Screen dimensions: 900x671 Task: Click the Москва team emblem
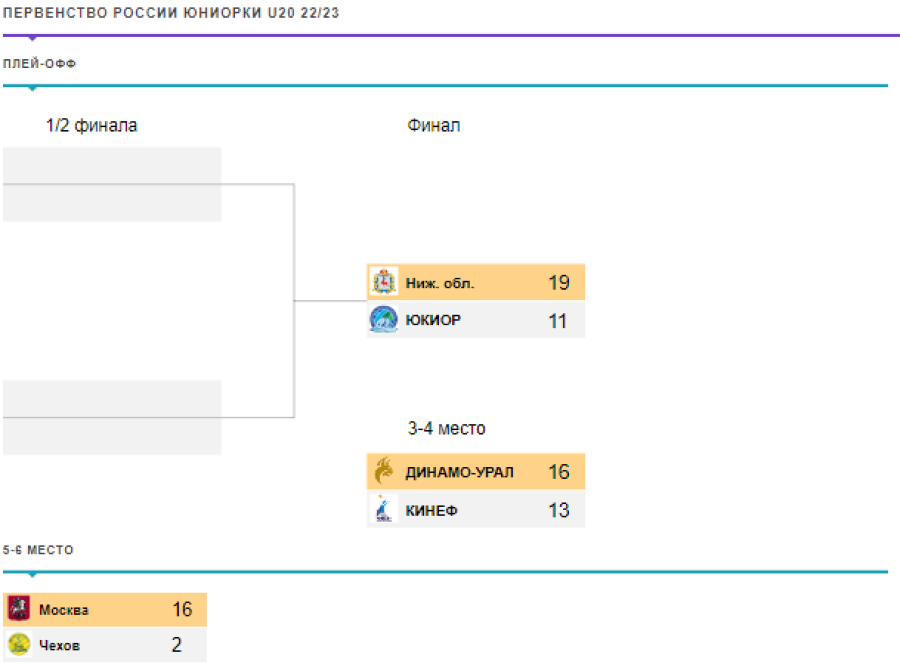tap(19, 608)
